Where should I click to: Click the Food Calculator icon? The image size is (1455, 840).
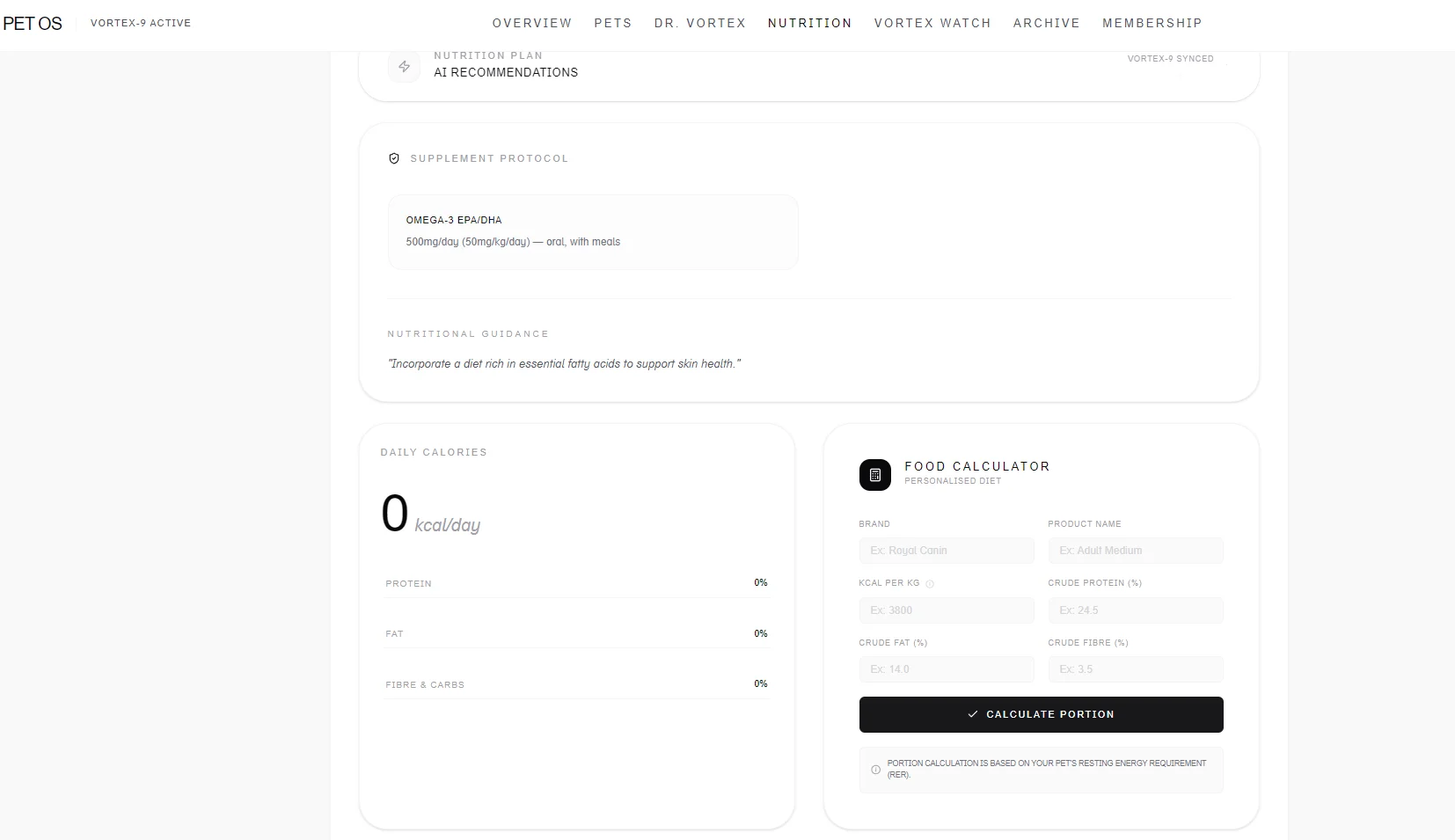[875, 475]
